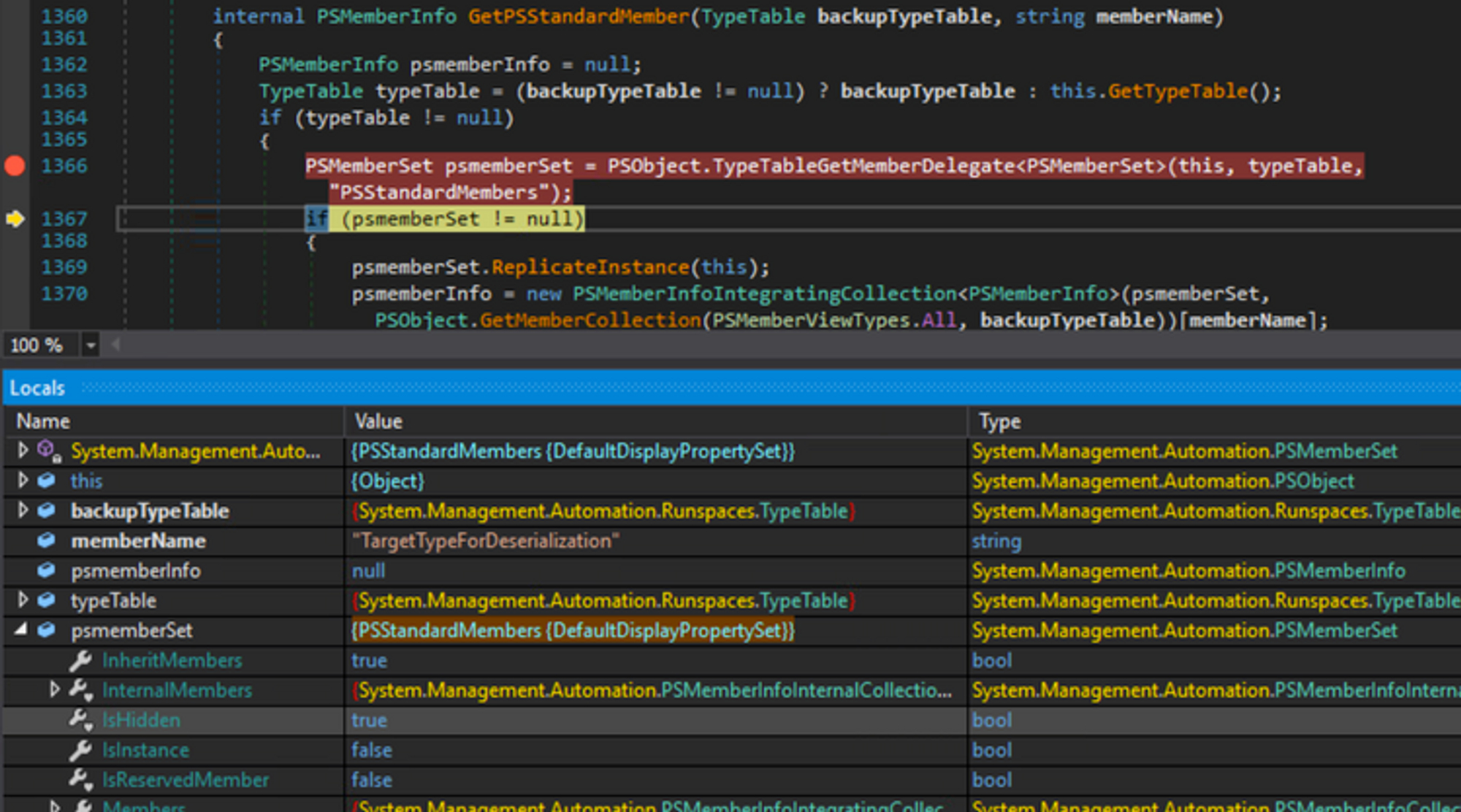Click the IsReservedMember property icon

click(x=80, y=780)
